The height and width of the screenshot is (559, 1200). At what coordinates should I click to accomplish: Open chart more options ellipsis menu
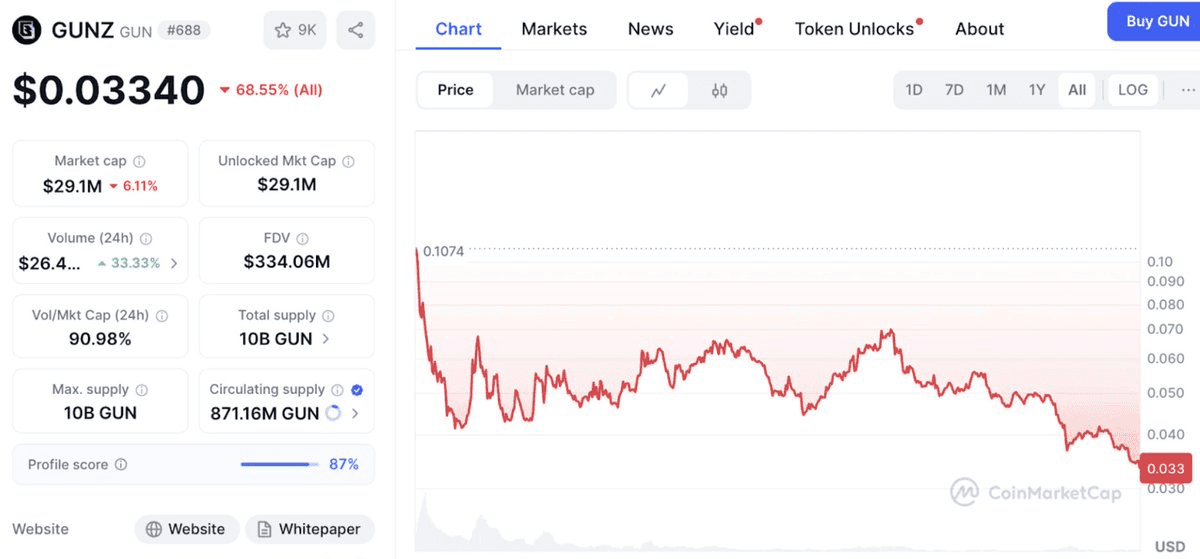point(1187,90)
